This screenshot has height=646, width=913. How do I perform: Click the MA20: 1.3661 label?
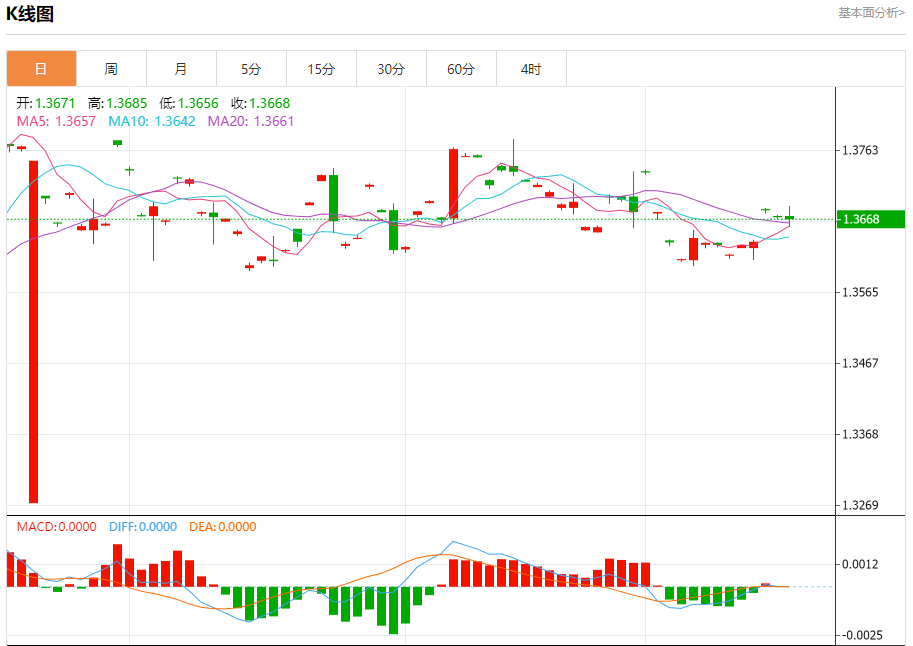[x=251, y=121]
